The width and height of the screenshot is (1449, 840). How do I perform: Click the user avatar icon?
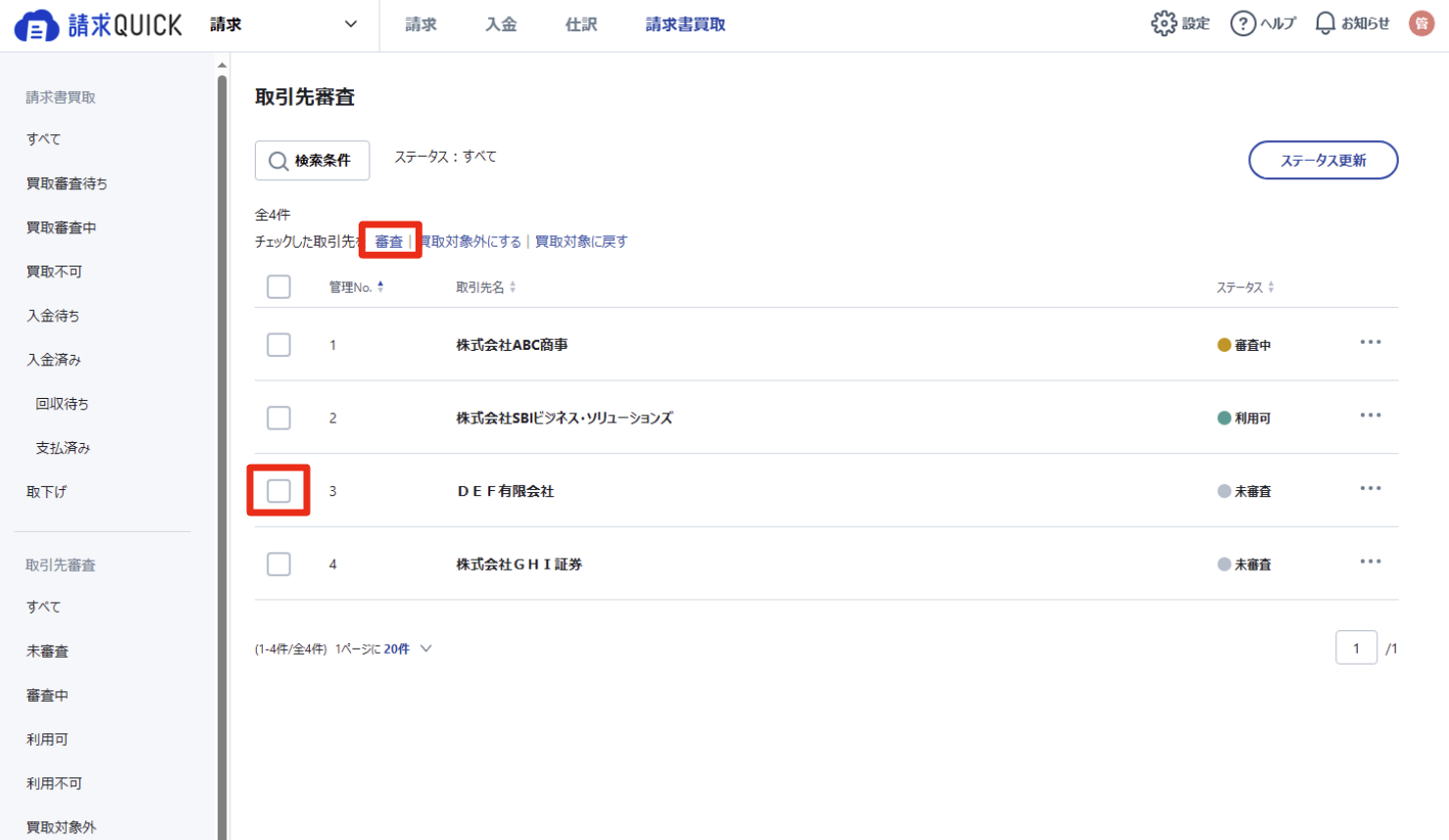1422,24
